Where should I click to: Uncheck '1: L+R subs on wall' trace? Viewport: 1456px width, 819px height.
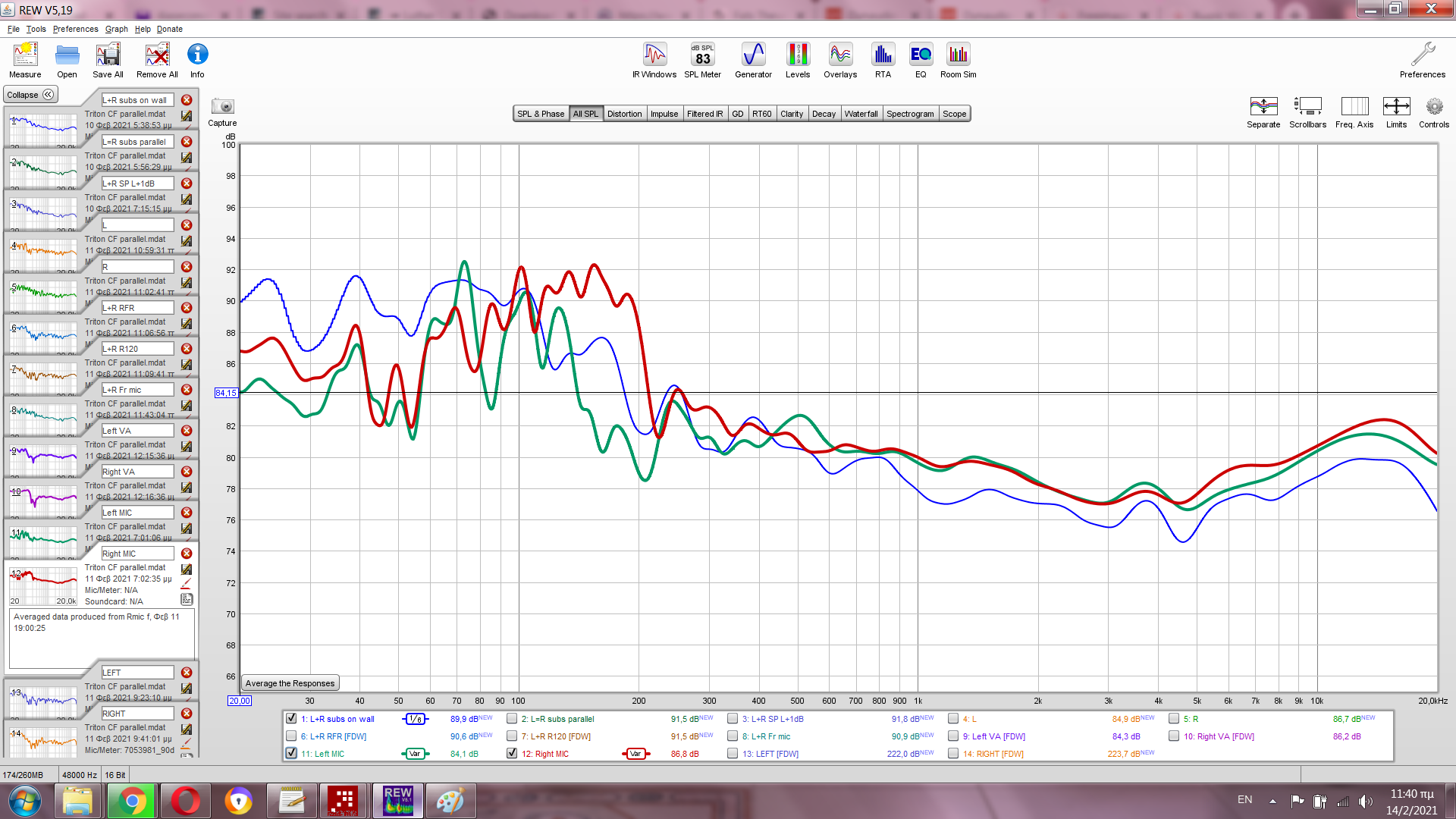(291, 718)
